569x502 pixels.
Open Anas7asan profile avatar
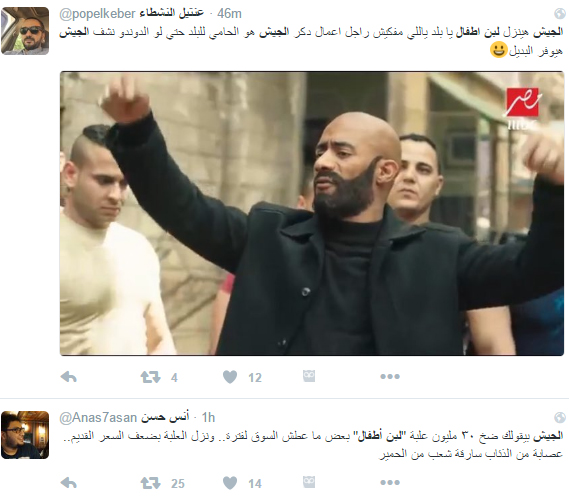pos(25,435)
